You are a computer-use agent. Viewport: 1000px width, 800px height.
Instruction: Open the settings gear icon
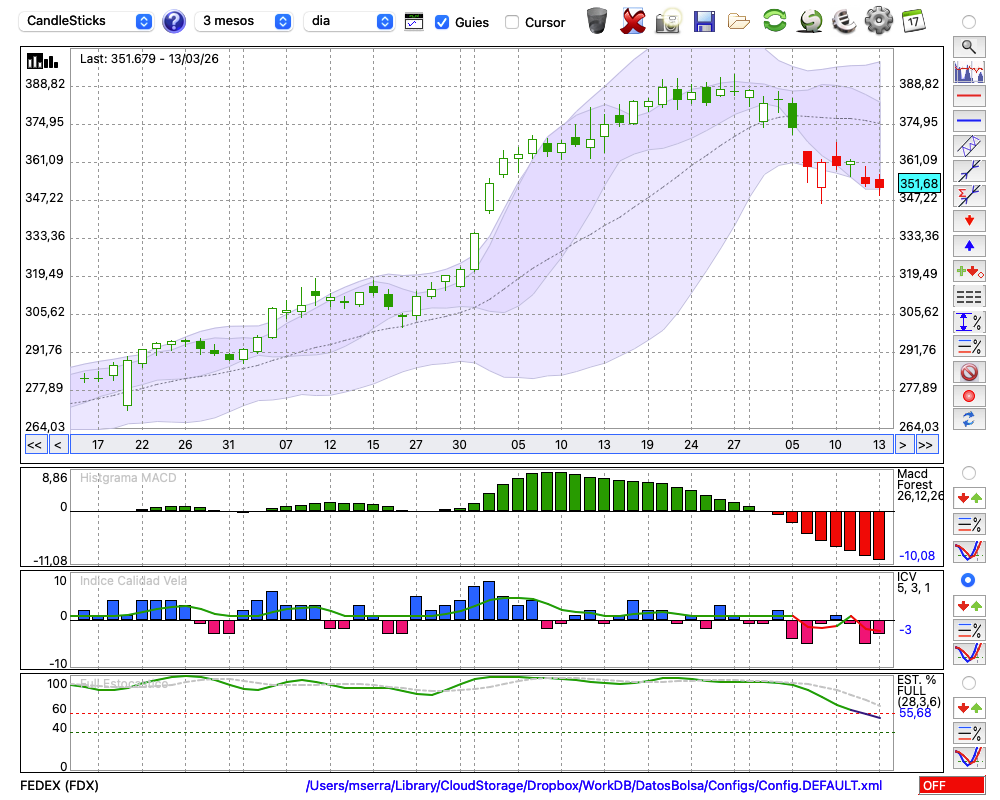tap(878, 20)
